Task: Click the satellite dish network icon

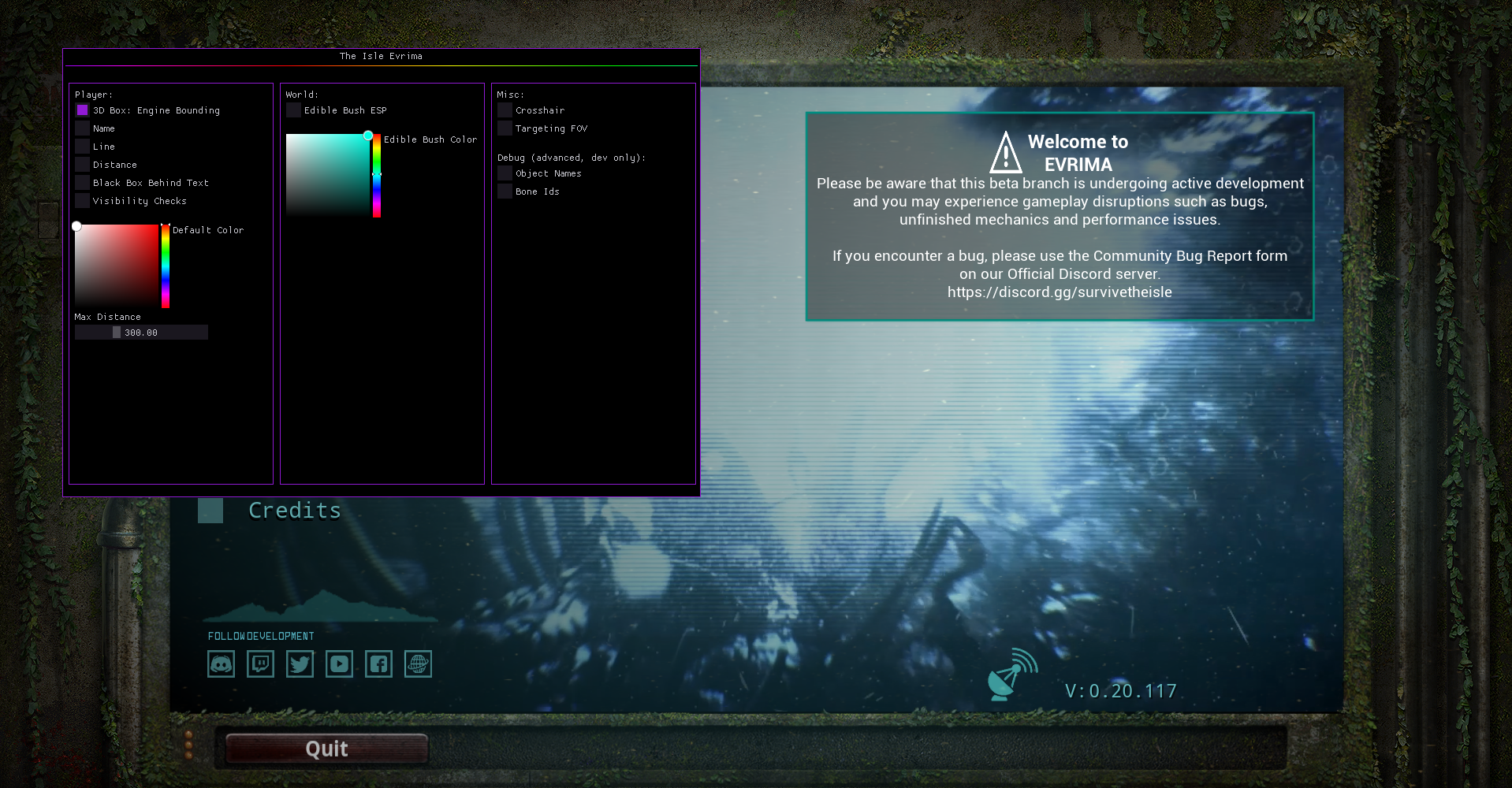Action: [x=1012, y=675]
